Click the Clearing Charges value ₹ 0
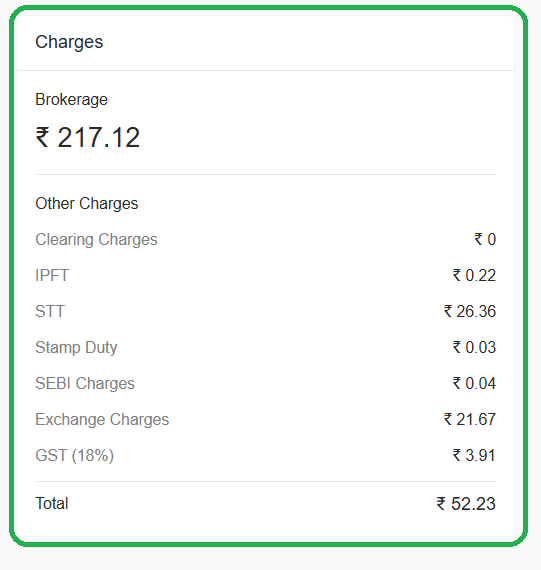The height and width of the screenshot is (570, 541). (x=485, y=240)
